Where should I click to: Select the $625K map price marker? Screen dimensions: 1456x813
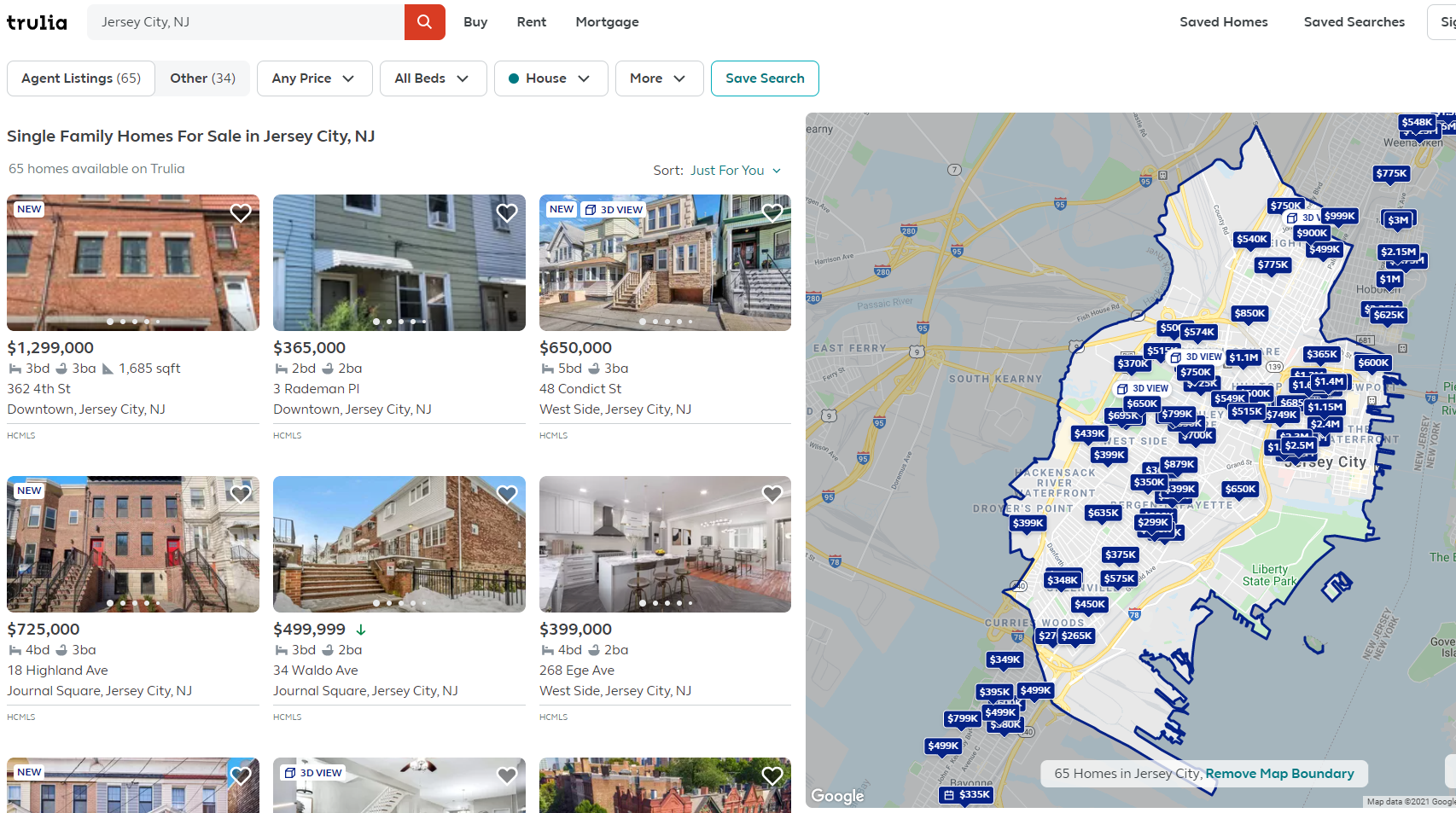(1389, 315)
